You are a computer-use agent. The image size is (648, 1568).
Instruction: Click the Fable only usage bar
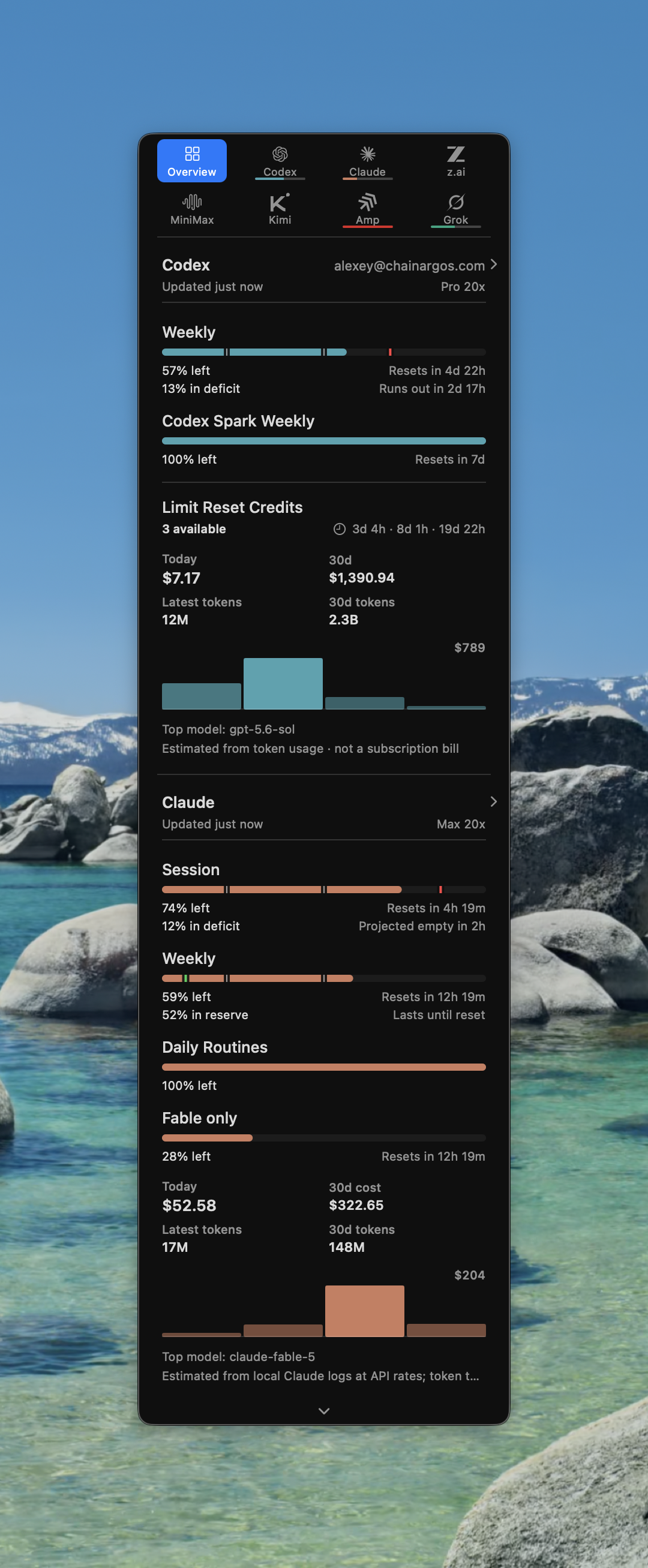324,1138
